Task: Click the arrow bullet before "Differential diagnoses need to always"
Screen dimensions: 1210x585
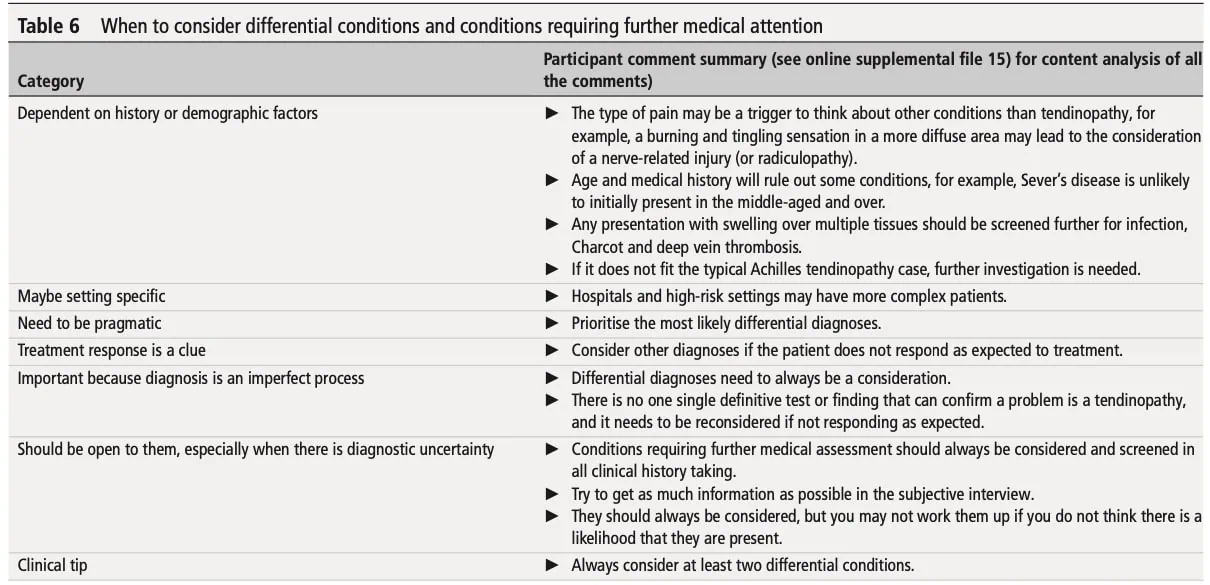Action: pos(551,379)
